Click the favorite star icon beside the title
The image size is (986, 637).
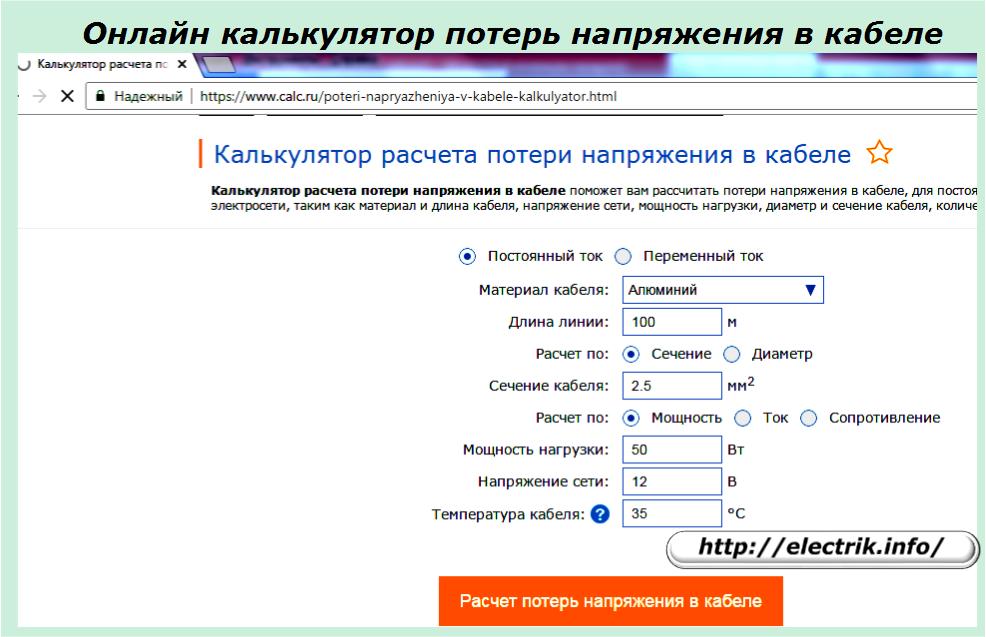[879, 154]
